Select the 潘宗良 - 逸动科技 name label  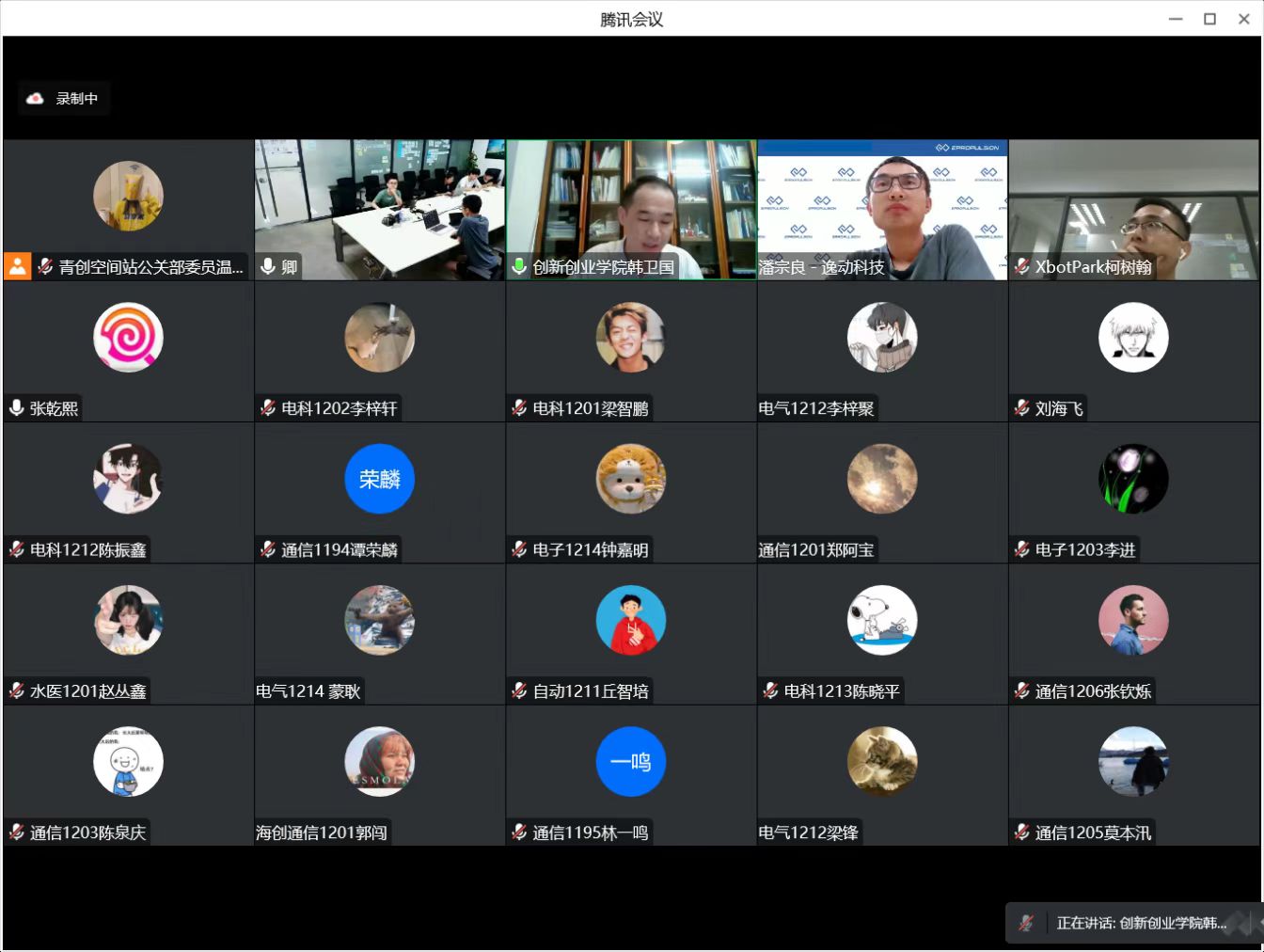point(821,267)
